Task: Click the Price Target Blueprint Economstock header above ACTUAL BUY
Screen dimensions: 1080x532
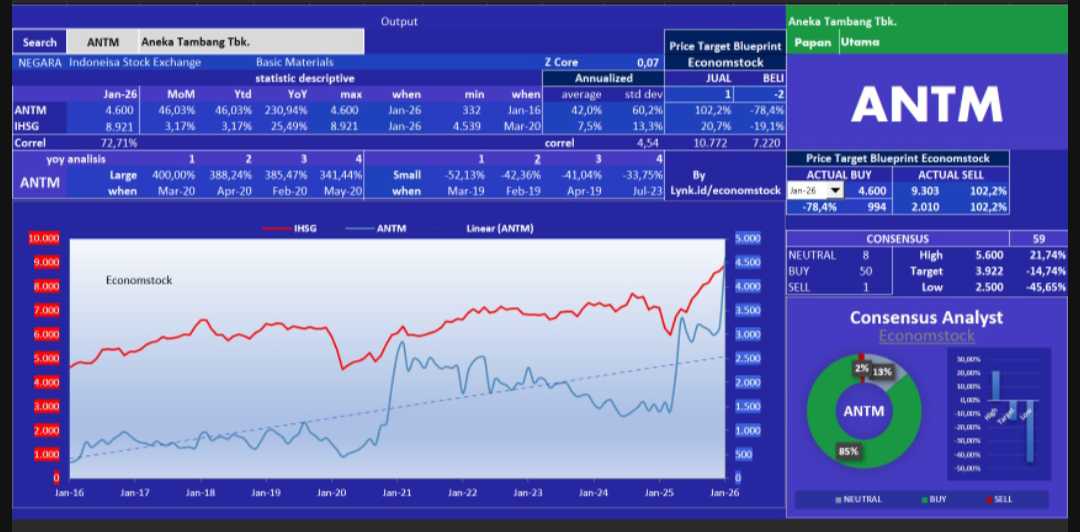Action: pyautogui.click(x=897, y=158)
